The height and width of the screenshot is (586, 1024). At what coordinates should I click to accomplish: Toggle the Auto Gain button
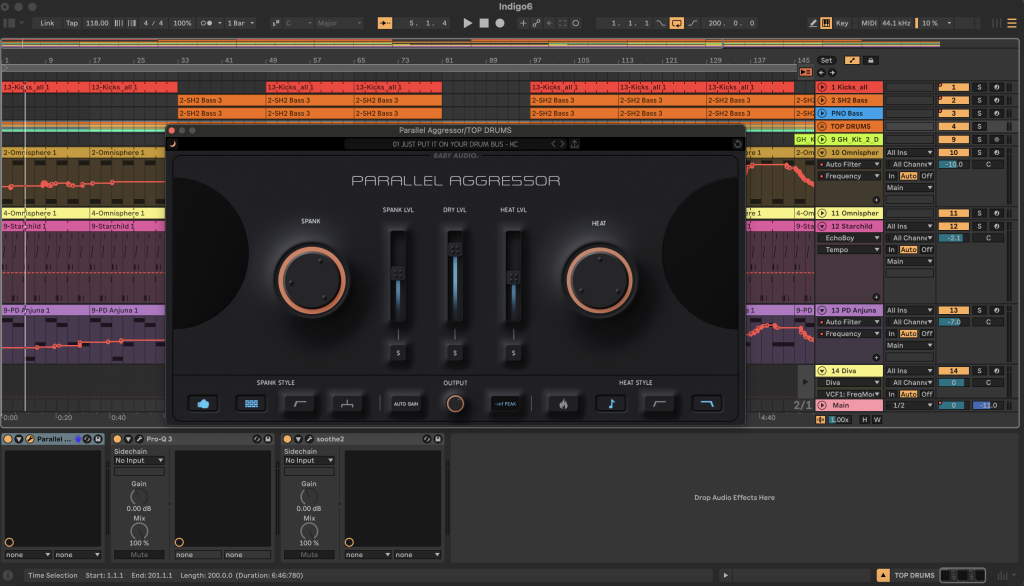click(405, 404)
